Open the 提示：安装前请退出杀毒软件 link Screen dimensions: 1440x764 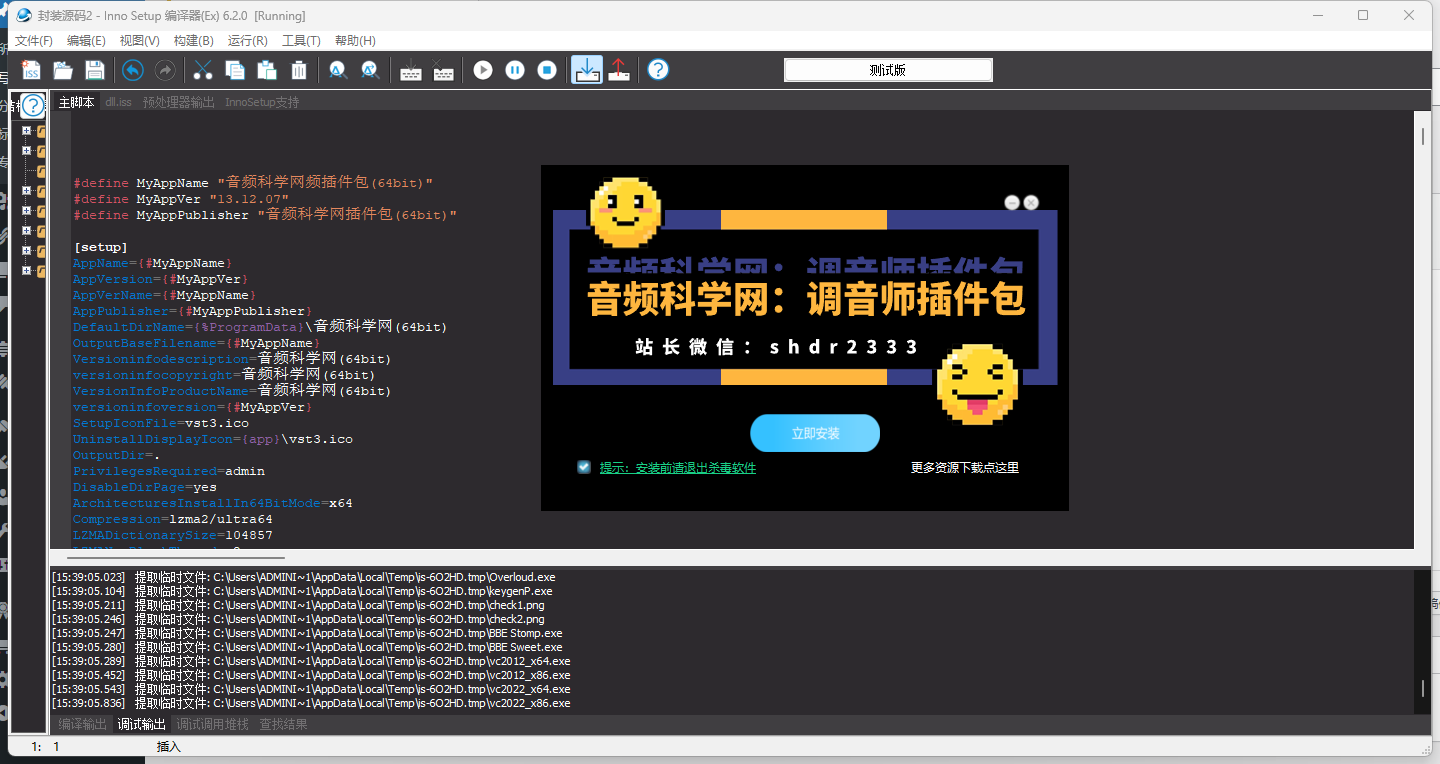[678, 467]
